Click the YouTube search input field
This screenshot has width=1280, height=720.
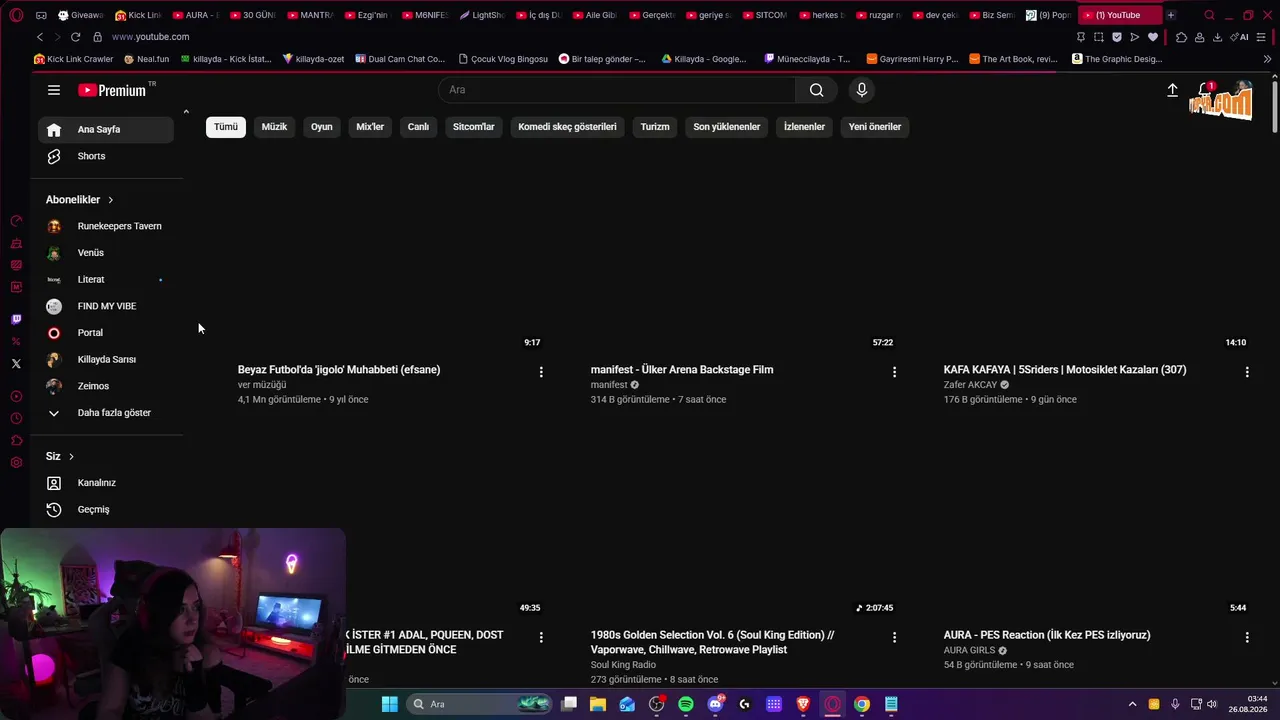617,90
